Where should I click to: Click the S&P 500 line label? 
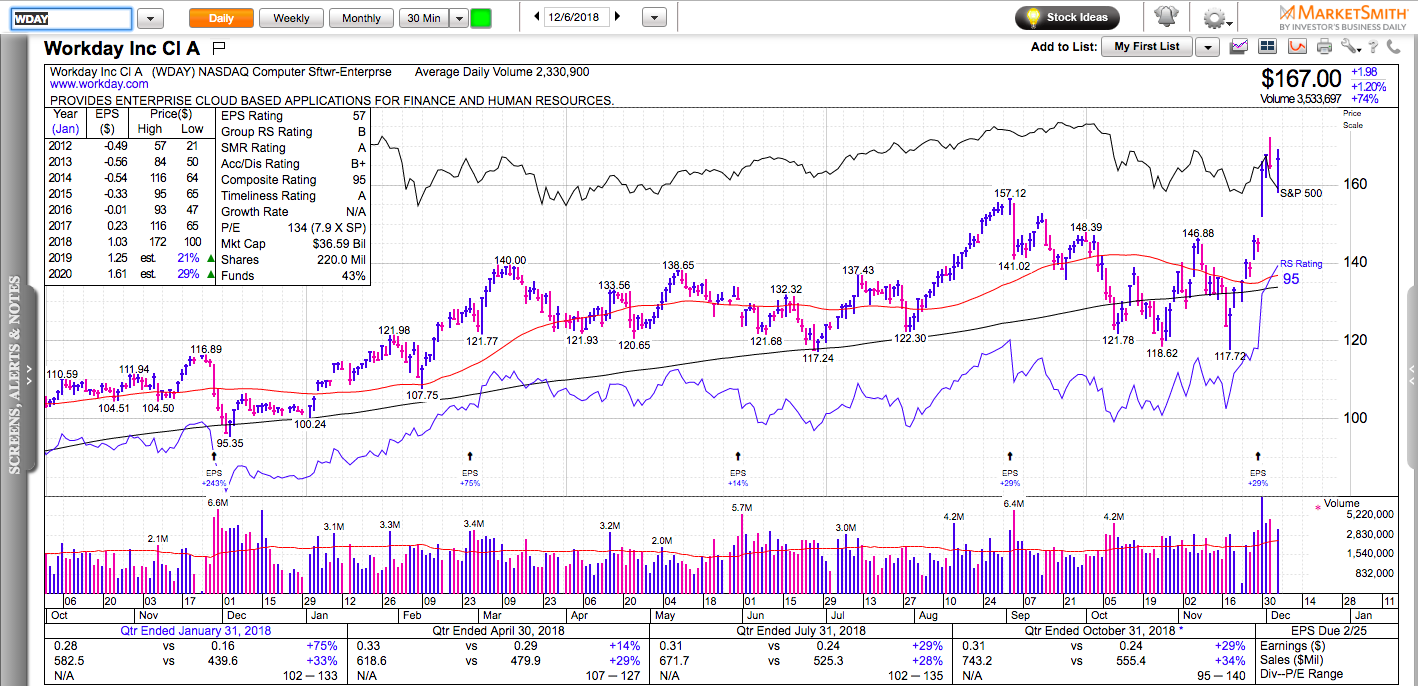pos(1301,193)
